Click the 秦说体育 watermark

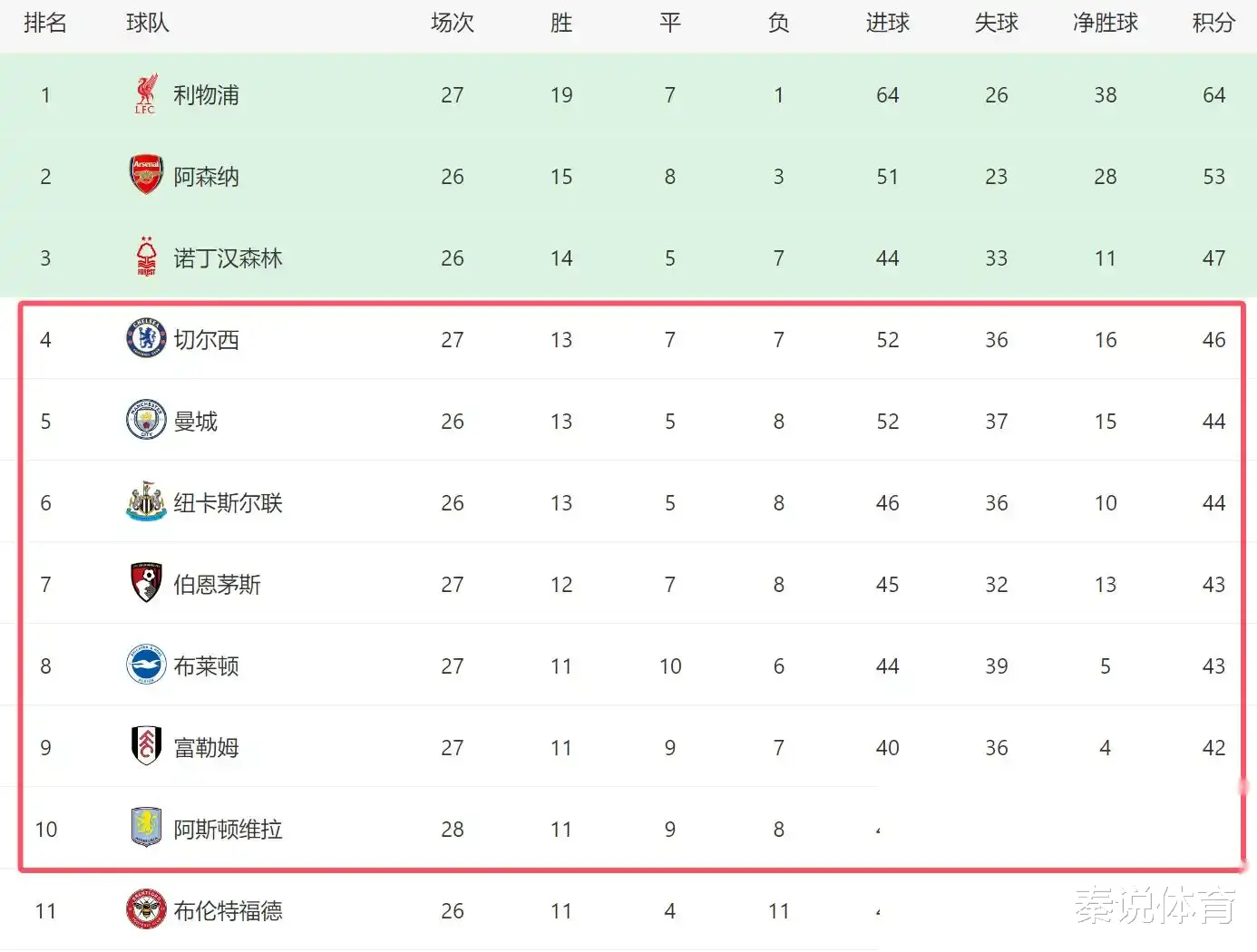[1155, 905]
